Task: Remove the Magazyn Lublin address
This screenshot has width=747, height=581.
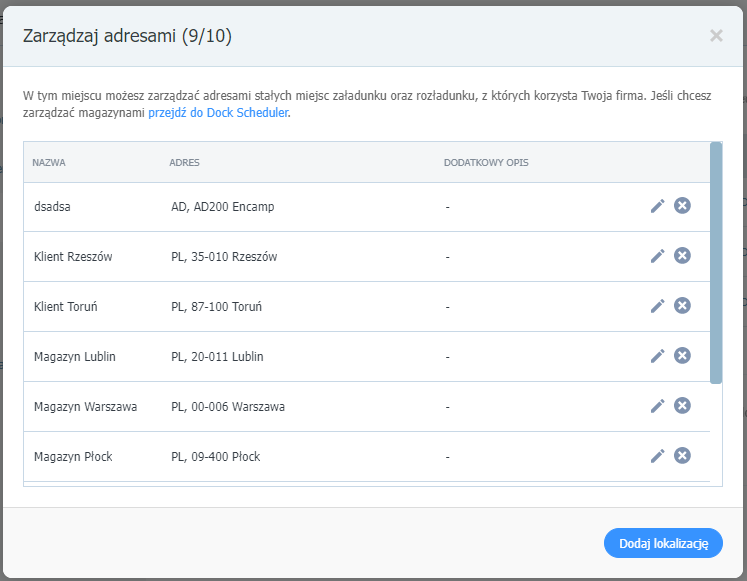Action: [682, 355]
